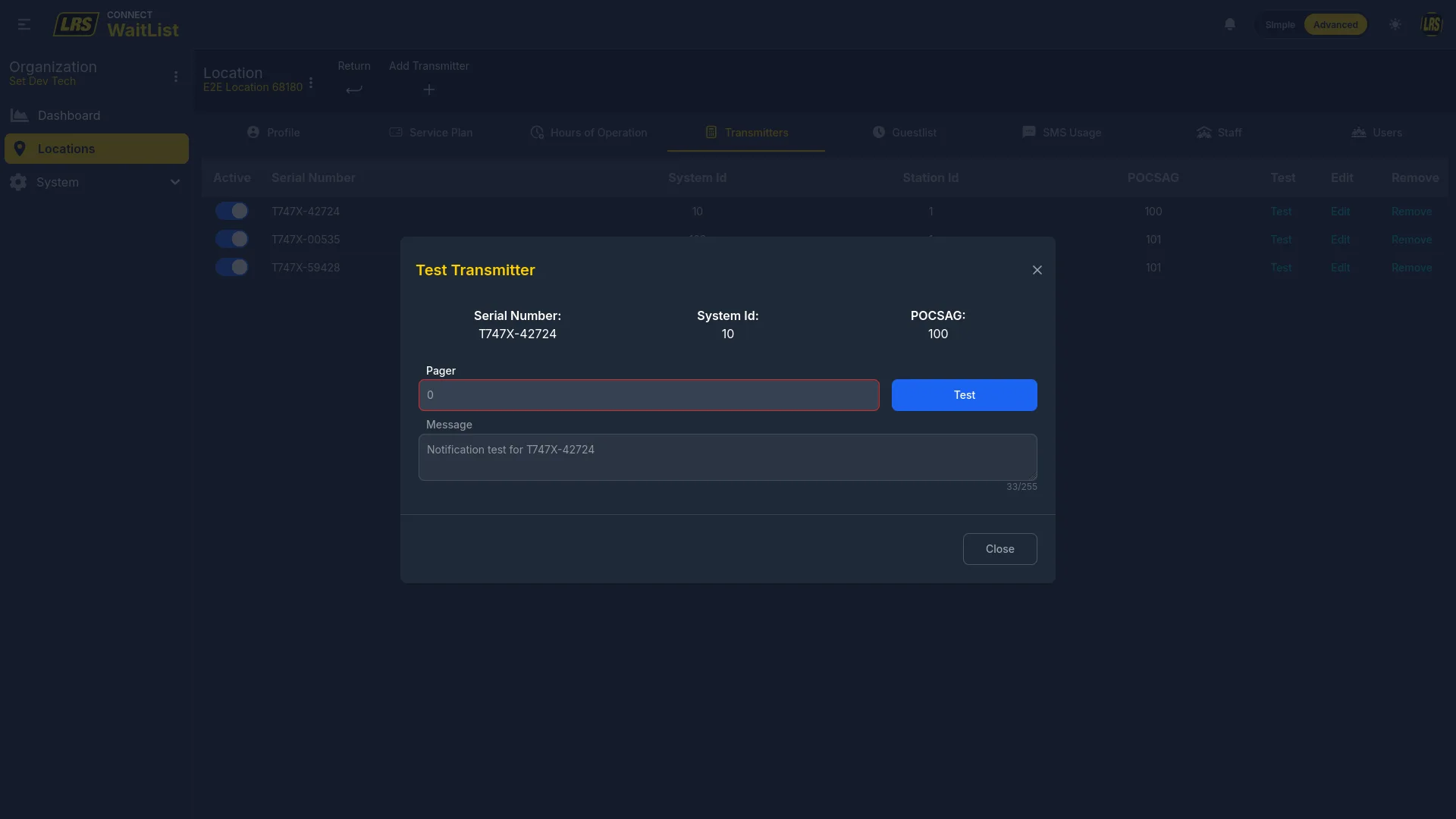Click Test link for T747X-00535 row
Image resolution: width=1456 pixels, height=819 pixels.
pos(1282,240)
